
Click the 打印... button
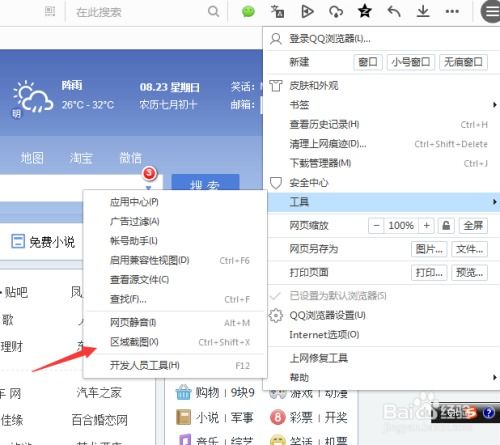point(429,273)
